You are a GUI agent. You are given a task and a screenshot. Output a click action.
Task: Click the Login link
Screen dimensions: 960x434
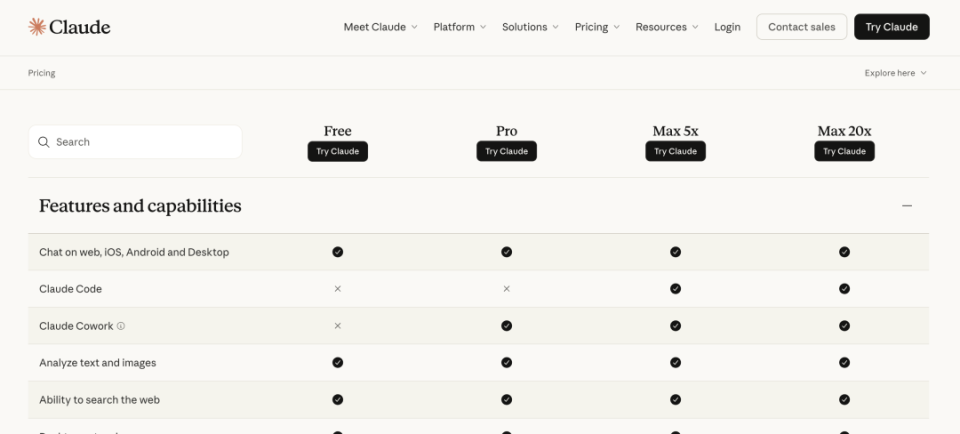727,27
